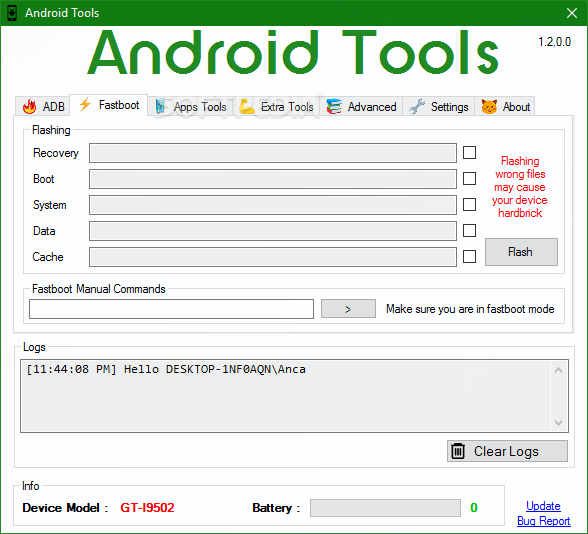Click the System image path field
588x534 pixels.
pos(273,205)
